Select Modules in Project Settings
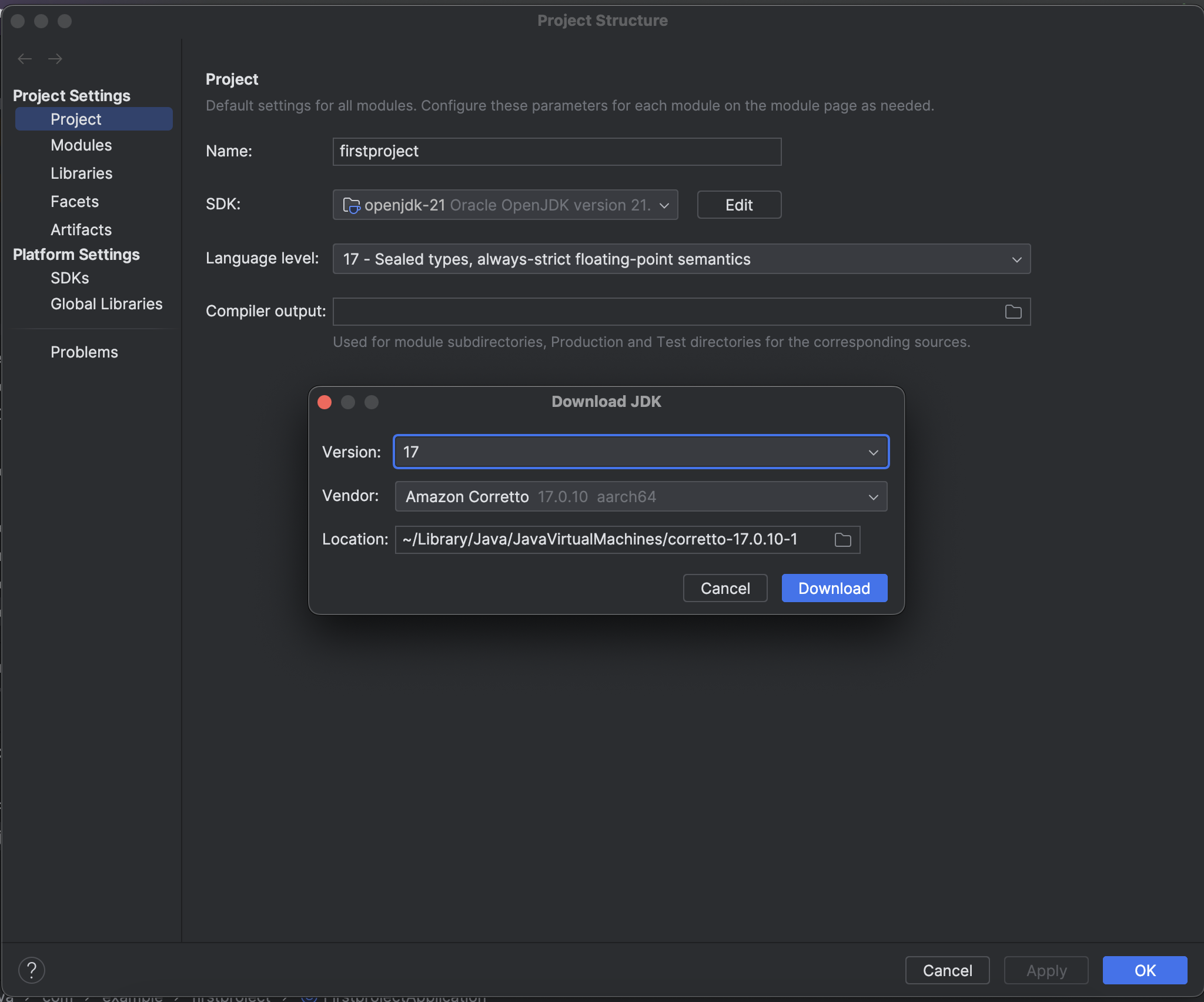1204x1002 pixels. [81, 145]
